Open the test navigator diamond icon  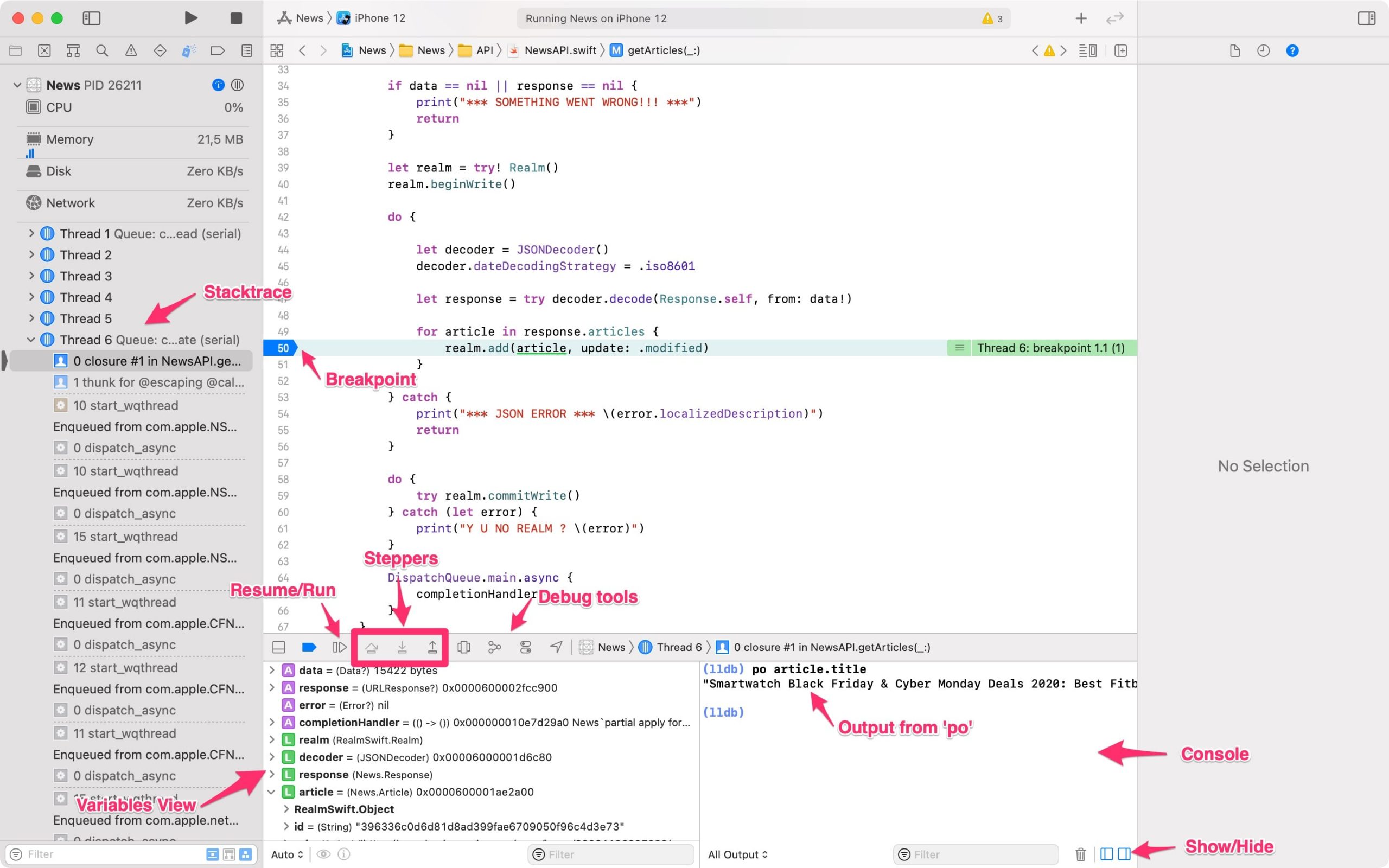click(x=160, y=50)
